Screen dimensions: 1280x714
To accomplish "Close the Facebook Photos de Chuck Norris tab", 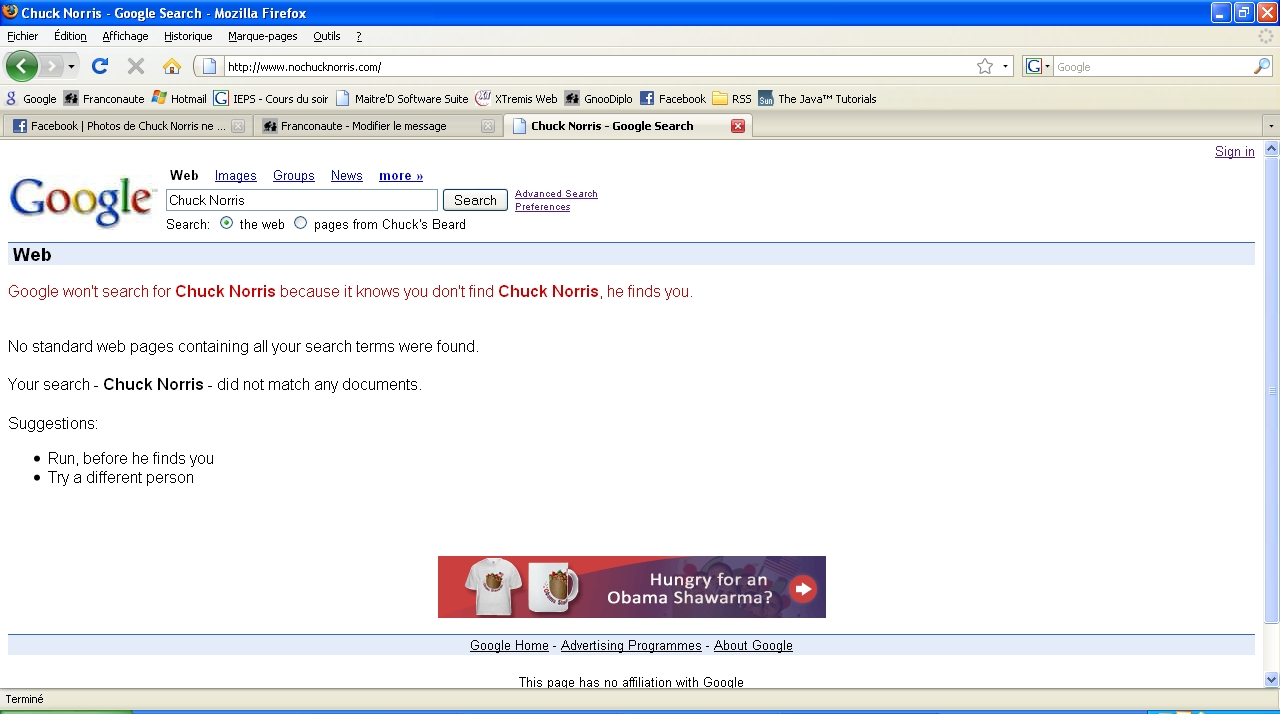I will 238,126.
